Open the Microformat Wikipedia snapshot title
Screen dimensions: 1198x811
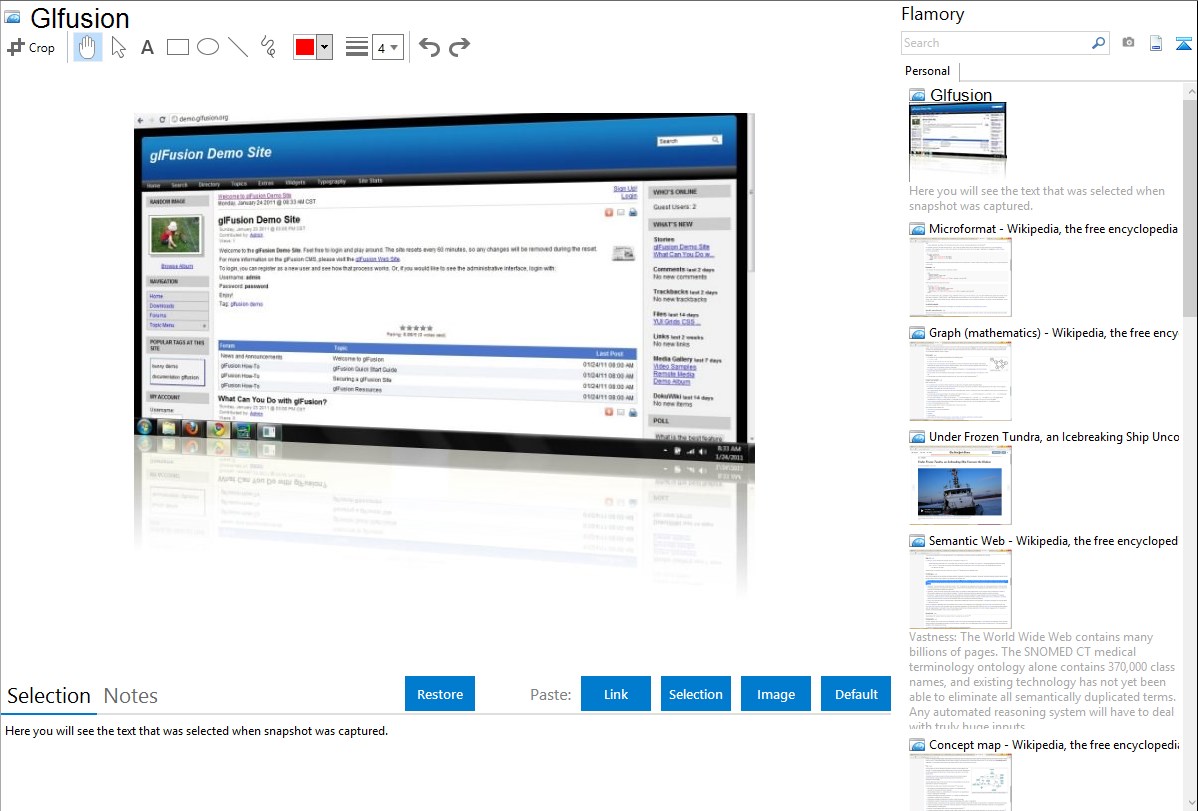tap(1053, 229)
